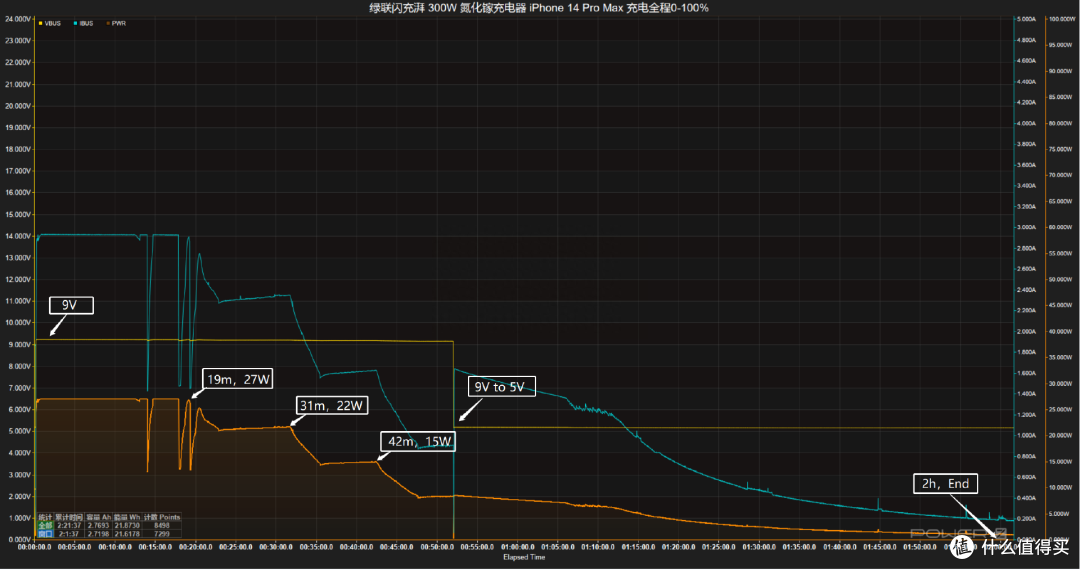Click the 01:30:00.0 time axis tick
The height and width of the screenshot is (570, 1080).
pyautogui.click(x=759, y=547)
